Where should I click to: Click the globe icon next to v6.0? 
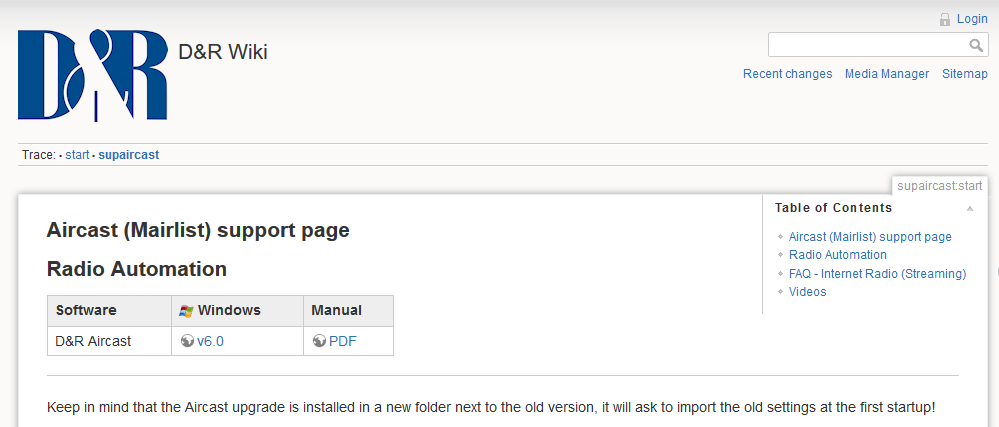(187, 341)
